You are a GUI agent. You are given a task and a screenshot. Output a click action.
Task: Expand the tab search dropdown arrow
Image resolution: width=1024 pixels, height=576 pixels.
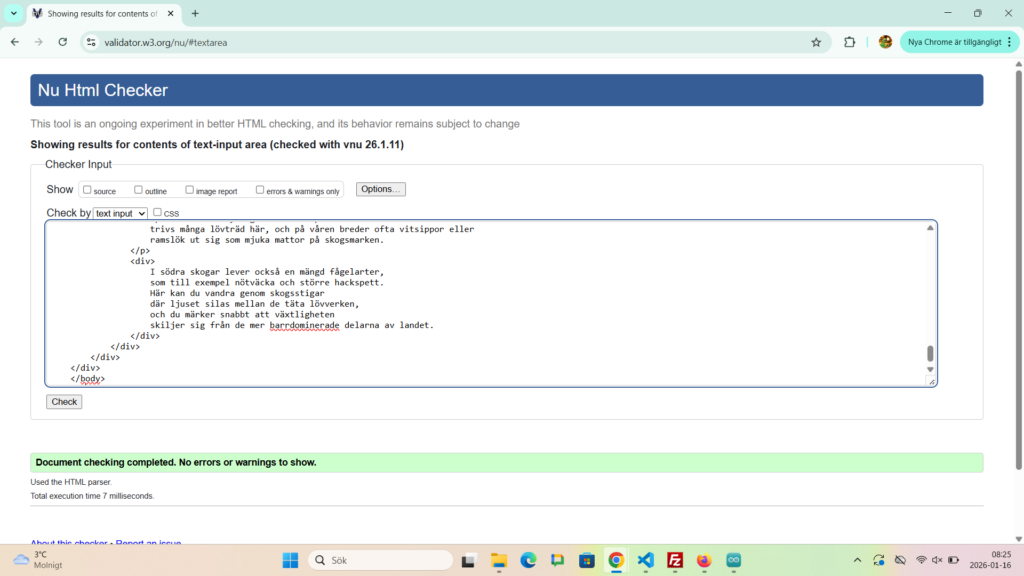pyautogui.click(x=14, y=13)
